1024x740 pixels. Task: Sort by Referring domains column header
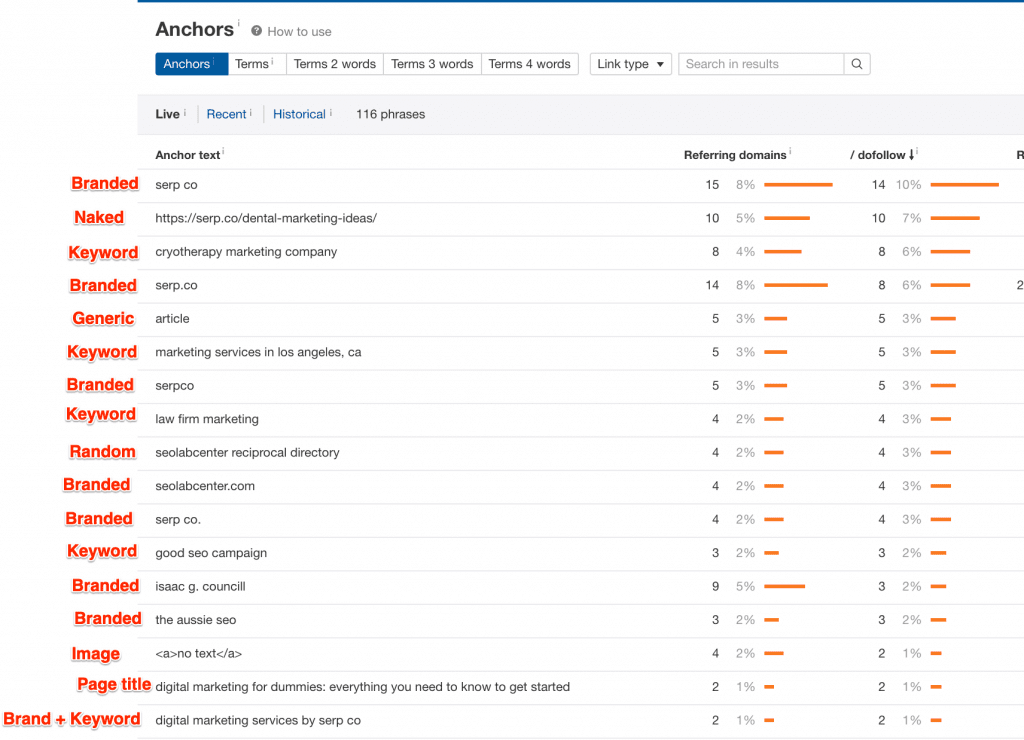pyautogui.click(x=735, y=155)
